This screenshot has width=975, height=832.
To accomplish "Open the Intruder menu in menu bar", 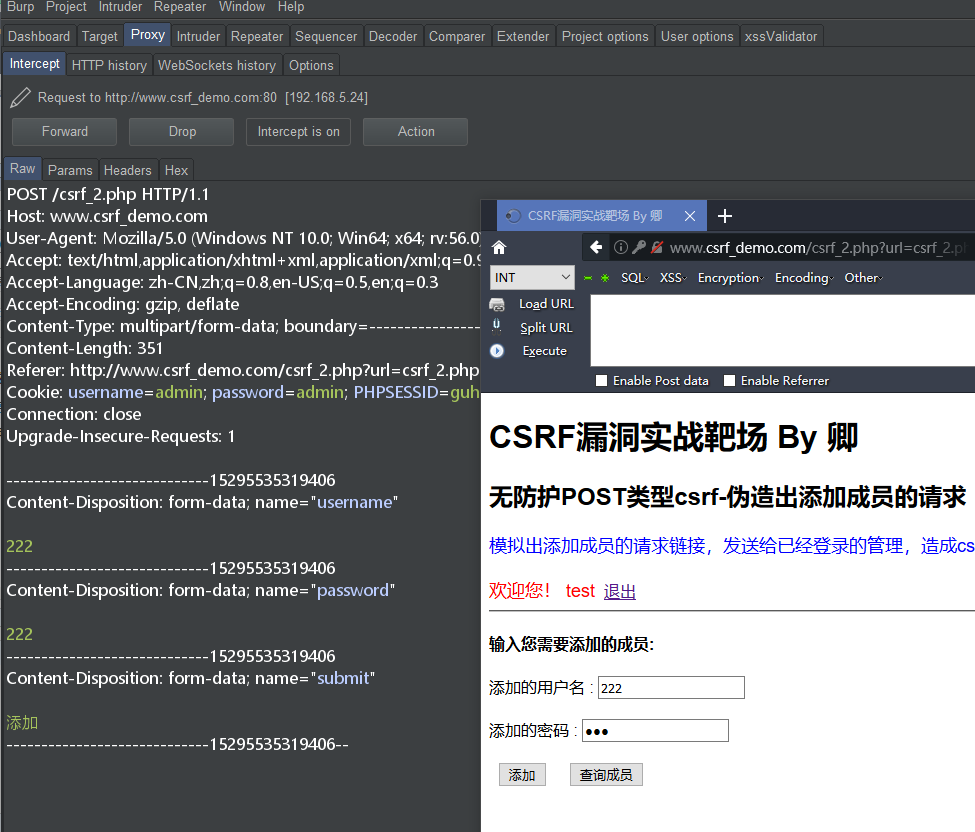I will coord(120,7).
